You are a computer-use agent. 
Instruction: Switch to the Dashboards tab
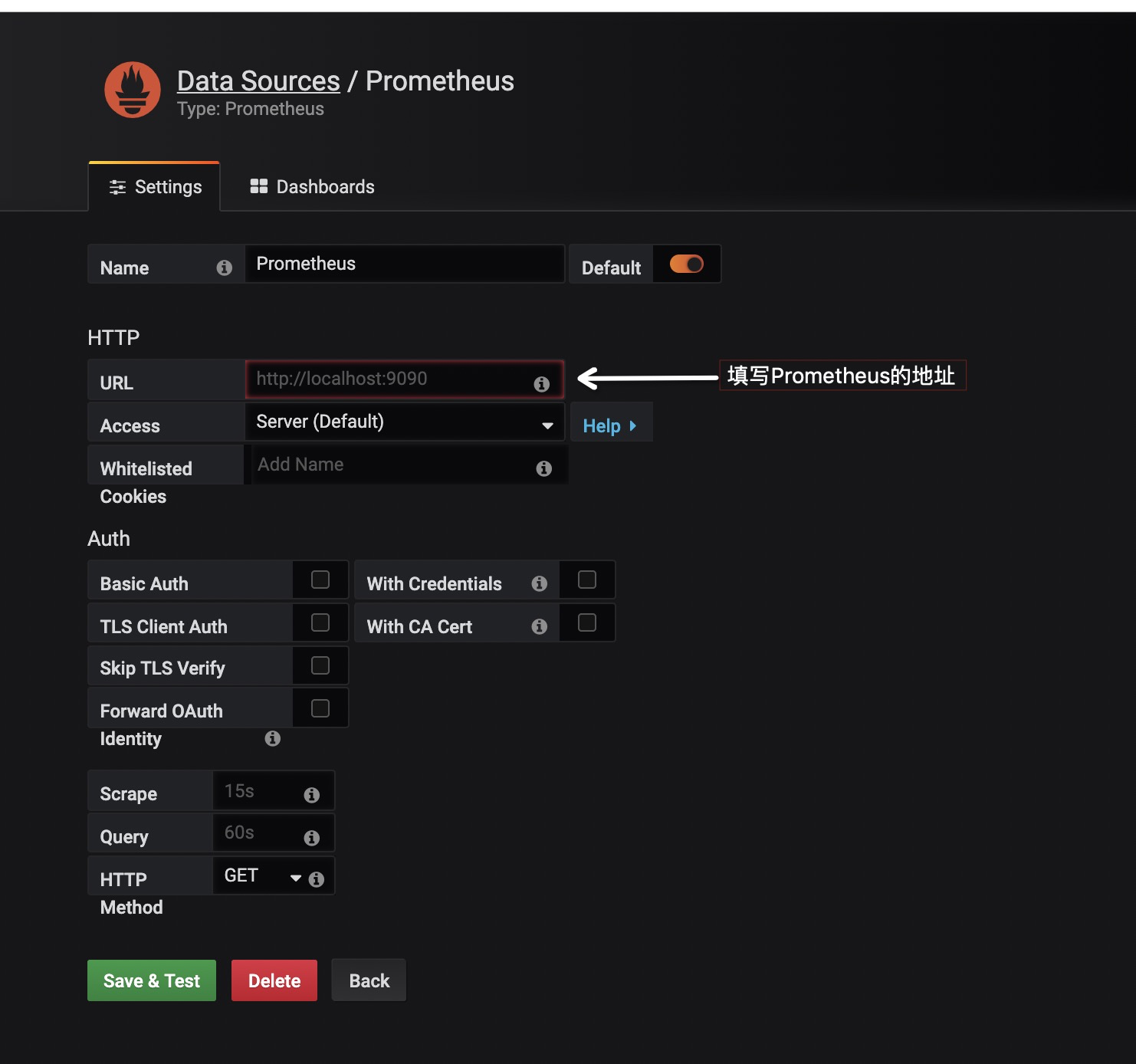coord(310,186)
